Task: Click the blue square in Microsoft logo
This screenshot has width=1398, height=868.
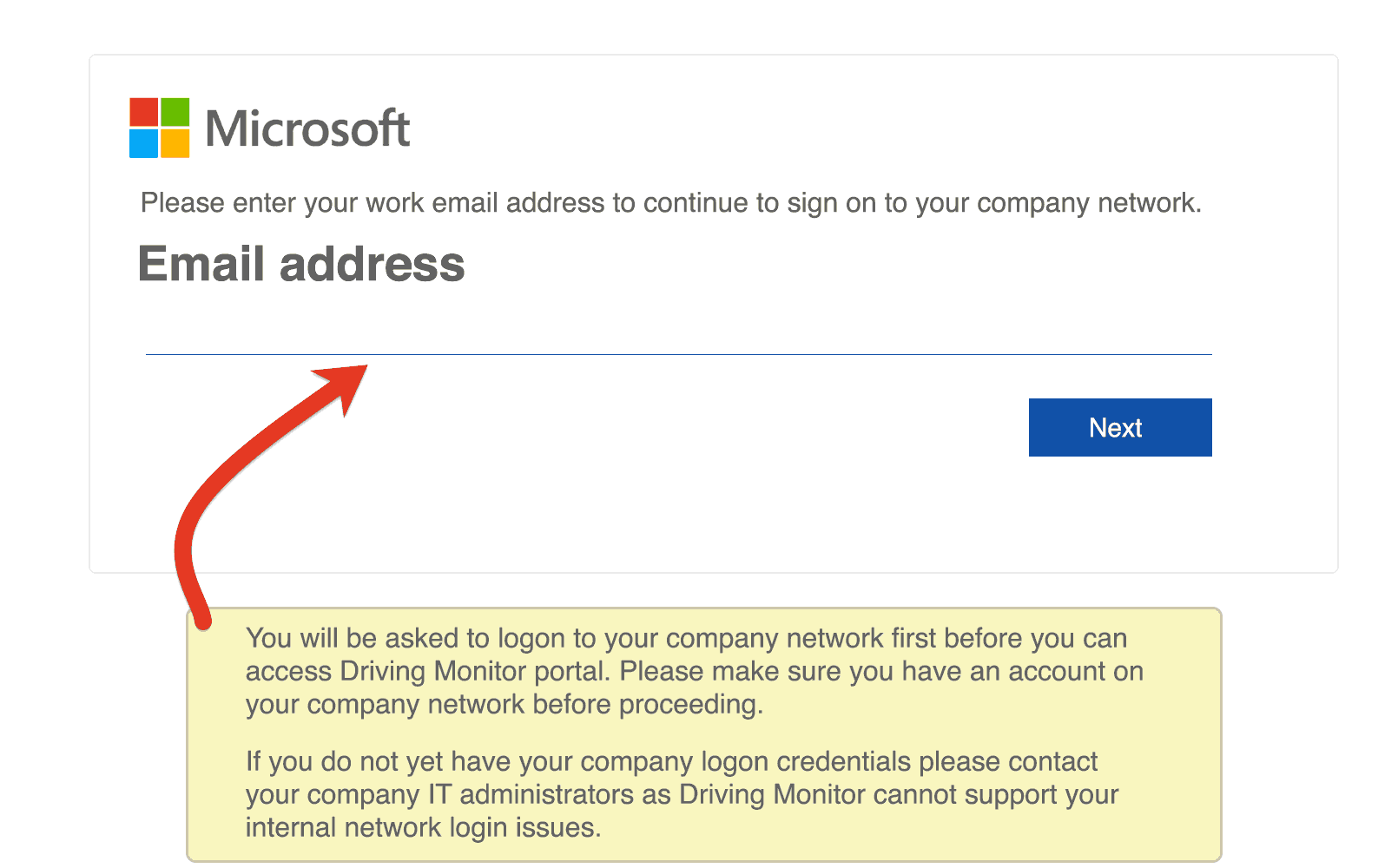Action: [144, 143]
